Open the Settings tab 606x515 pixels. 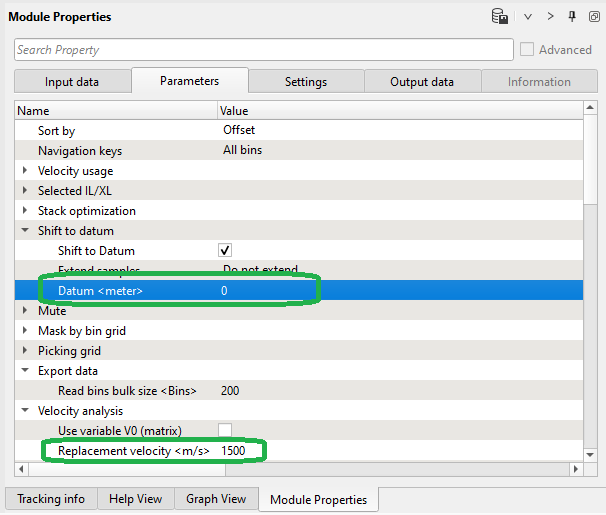(305, 82)
